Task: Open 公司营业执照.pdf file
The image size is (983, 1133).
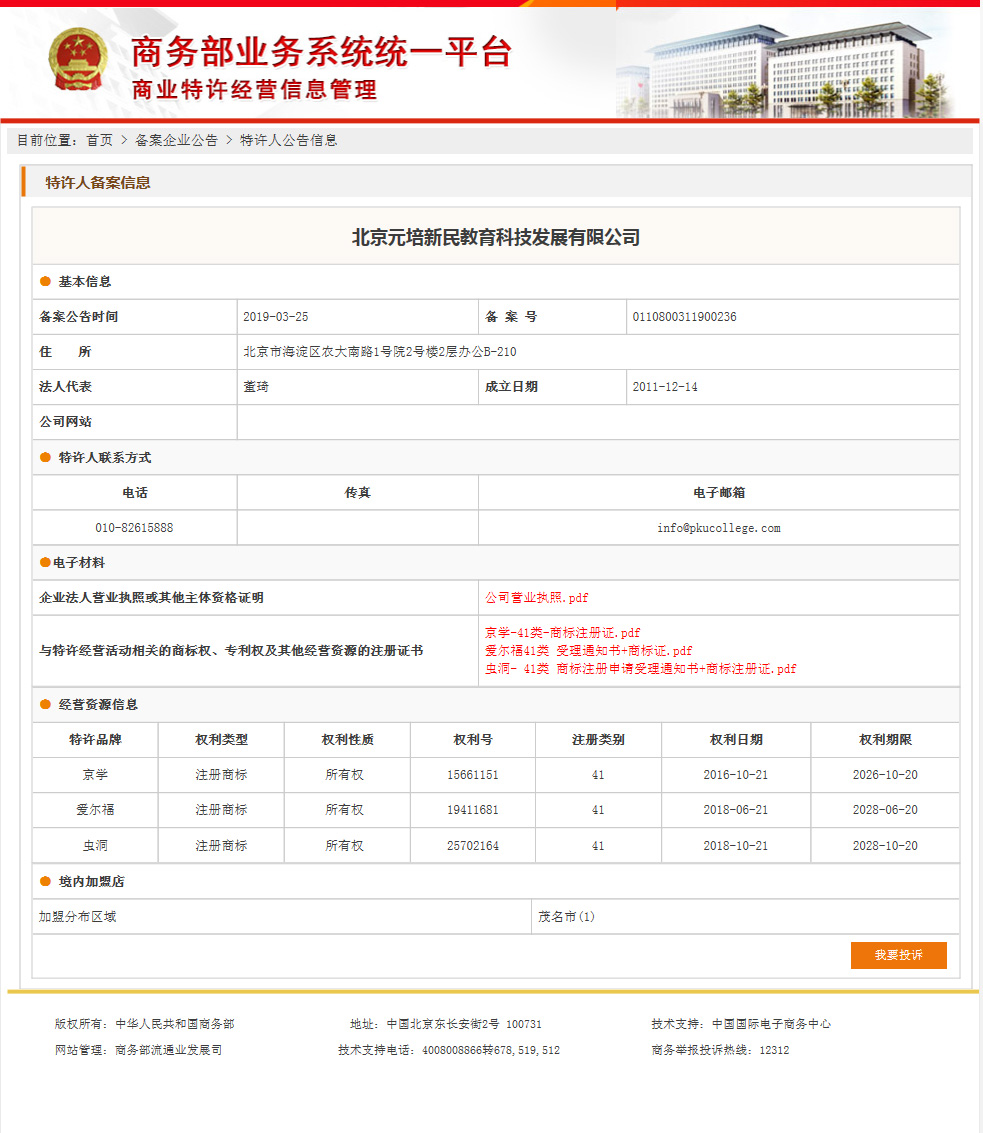Action: point(536,598)
